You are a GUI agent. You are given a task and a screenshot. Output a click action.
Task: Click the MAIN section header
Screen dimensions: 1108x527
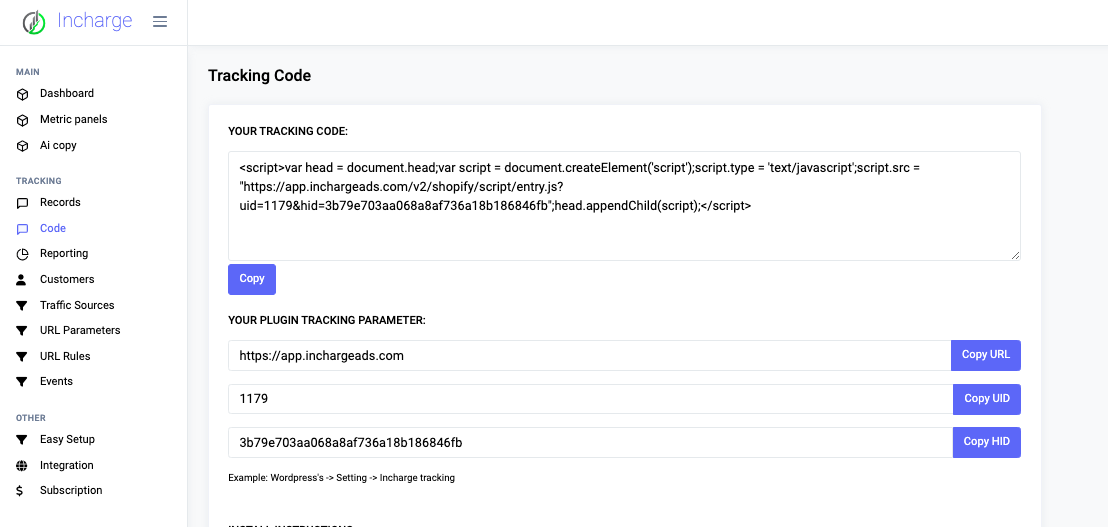[x=28, y=72]
